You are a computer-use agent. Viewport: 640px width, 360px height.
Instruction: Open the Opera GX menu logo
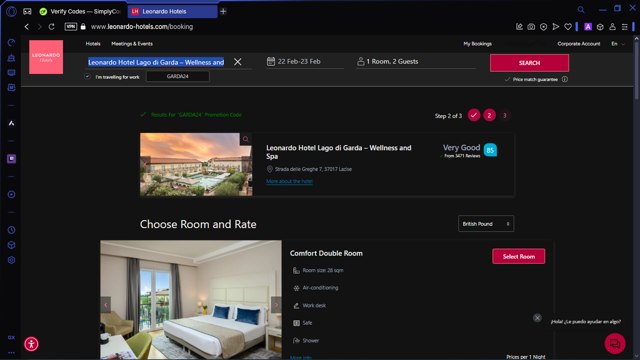coord(11,11)
